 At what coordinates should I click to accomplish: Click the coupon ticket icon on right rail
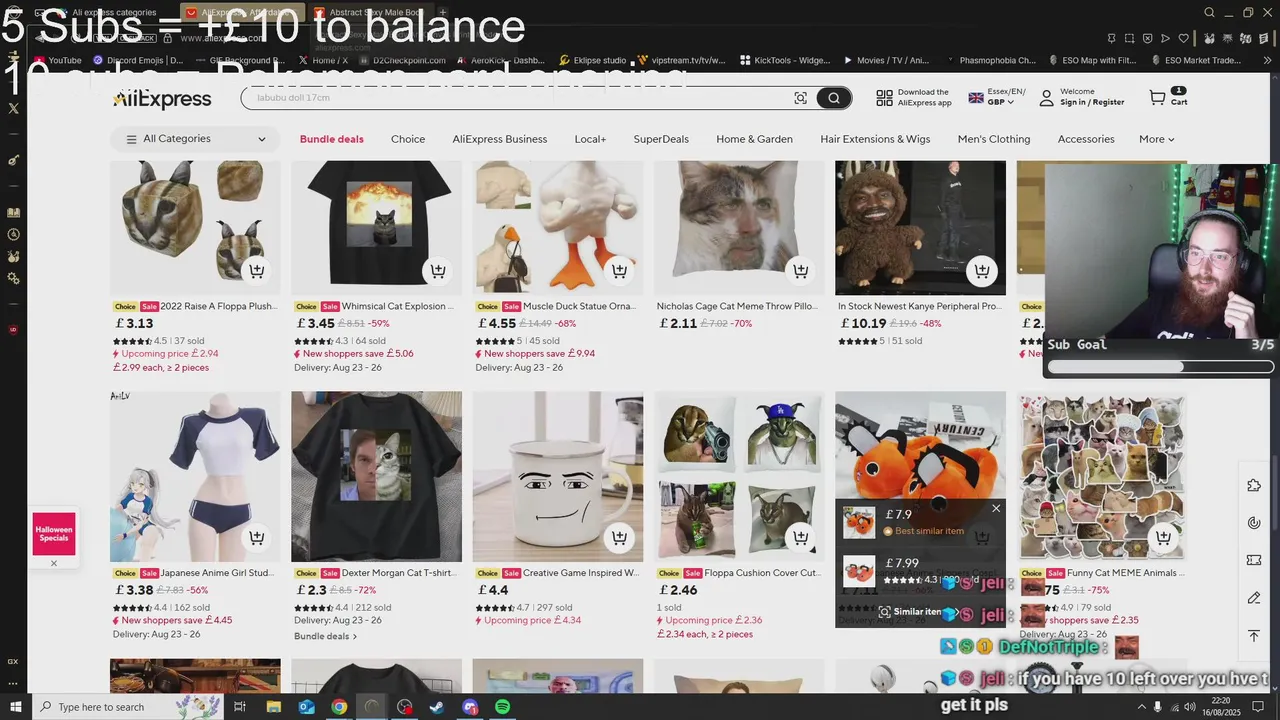pyautogui.click(x=1254, y=560)
